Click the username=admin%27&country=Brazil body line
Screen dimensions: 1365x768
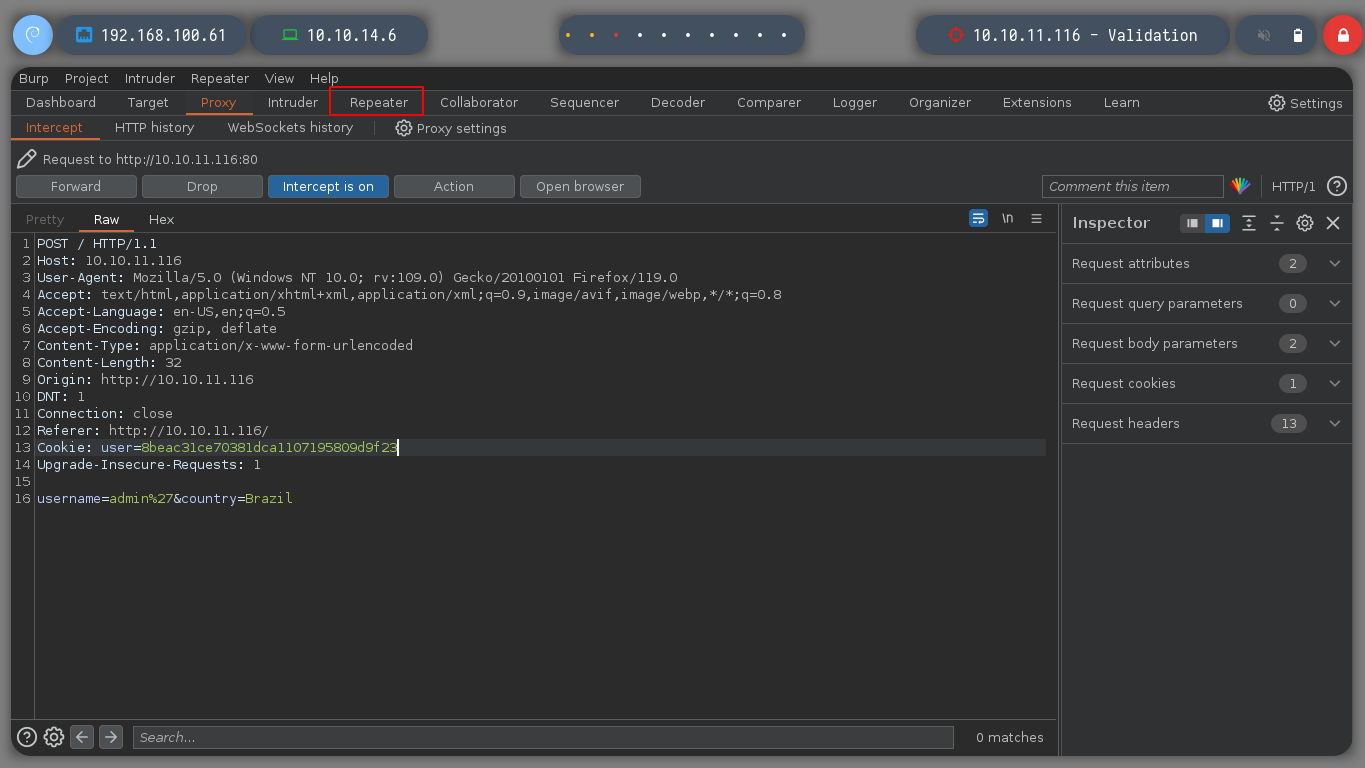(x=165, y=498)
